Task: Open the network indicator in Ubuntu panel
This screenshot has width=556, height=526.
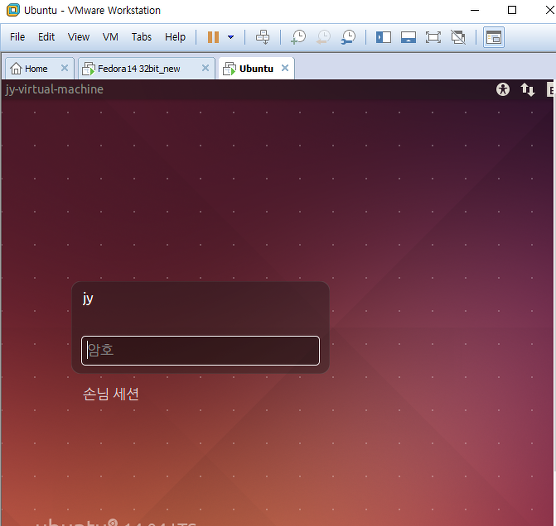Action: click(528, 89)
